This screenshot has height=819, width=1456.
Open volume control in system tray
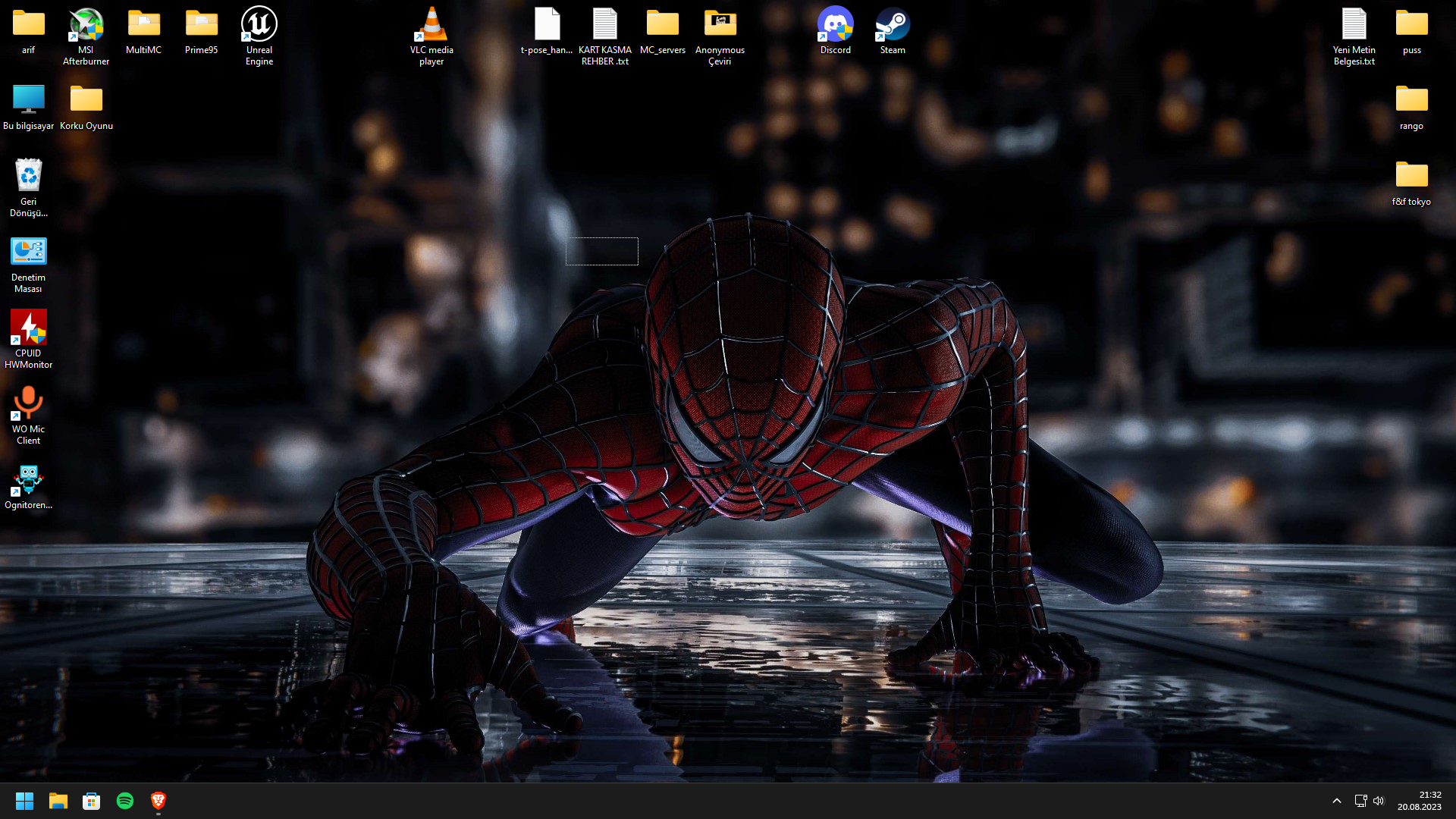[x=1379, y=801]
